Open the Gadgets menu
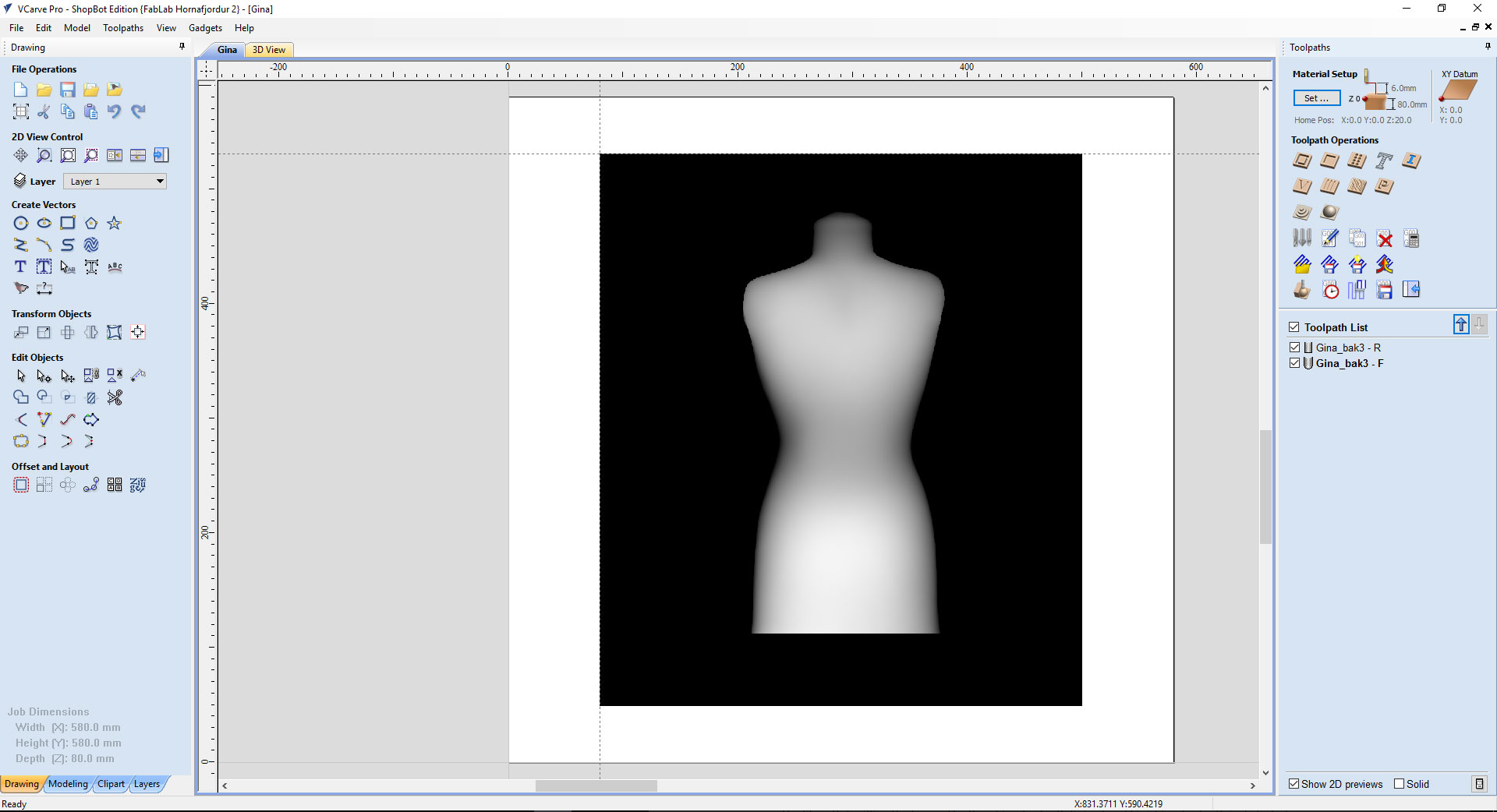The width and height of the screenshot is (1497, 812). [205, 28]
